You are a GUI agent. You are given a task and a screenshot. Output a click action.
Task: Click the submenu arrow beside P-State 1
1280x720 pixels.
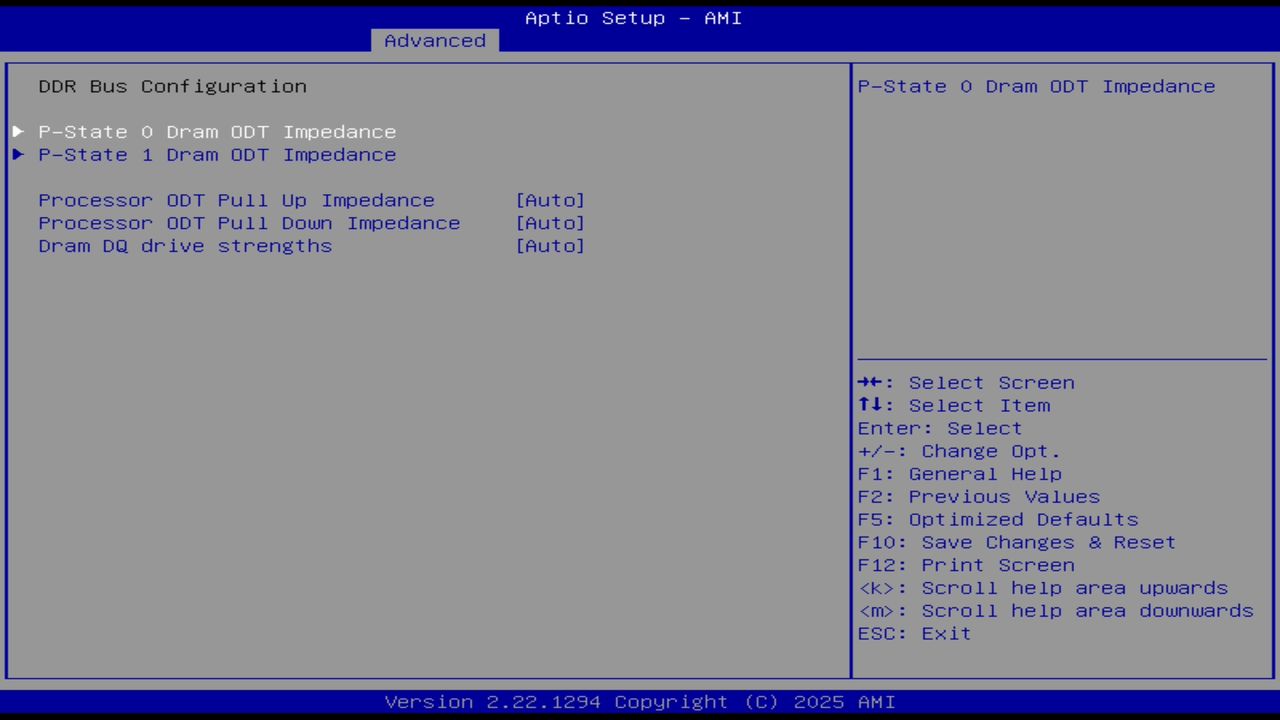[x=18, y=154]
